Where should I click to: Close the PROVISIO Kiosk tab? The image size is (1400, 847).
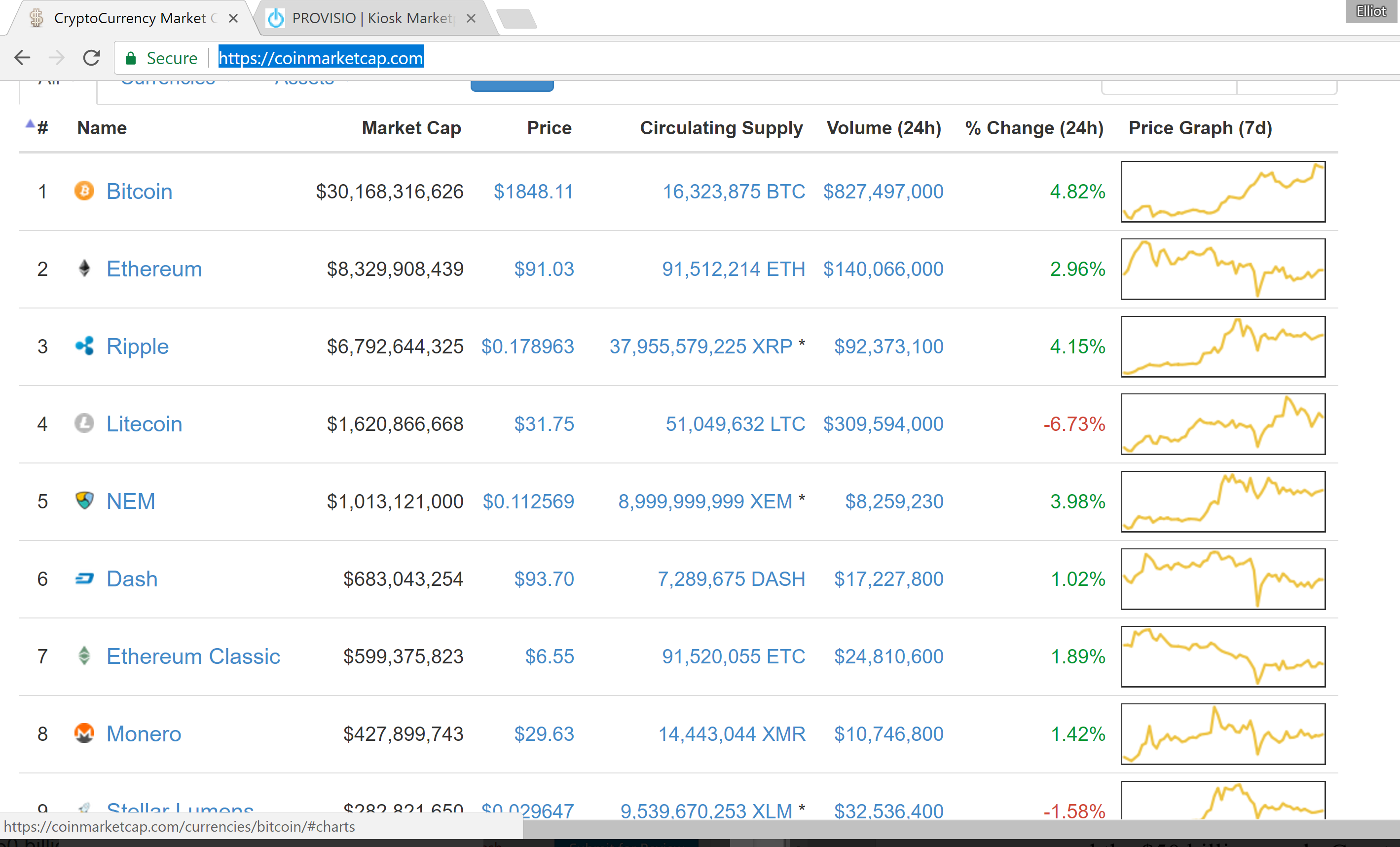(x=471, y=18)
